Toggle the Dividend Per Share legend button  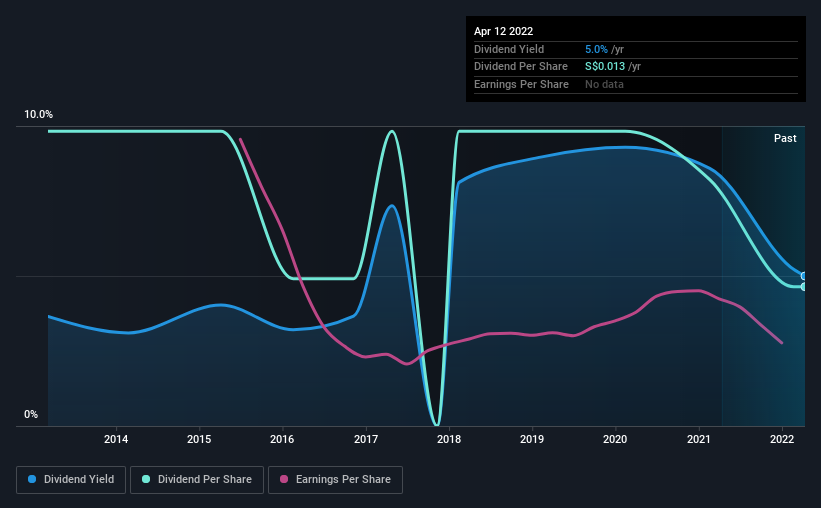[x=197, y=480]
